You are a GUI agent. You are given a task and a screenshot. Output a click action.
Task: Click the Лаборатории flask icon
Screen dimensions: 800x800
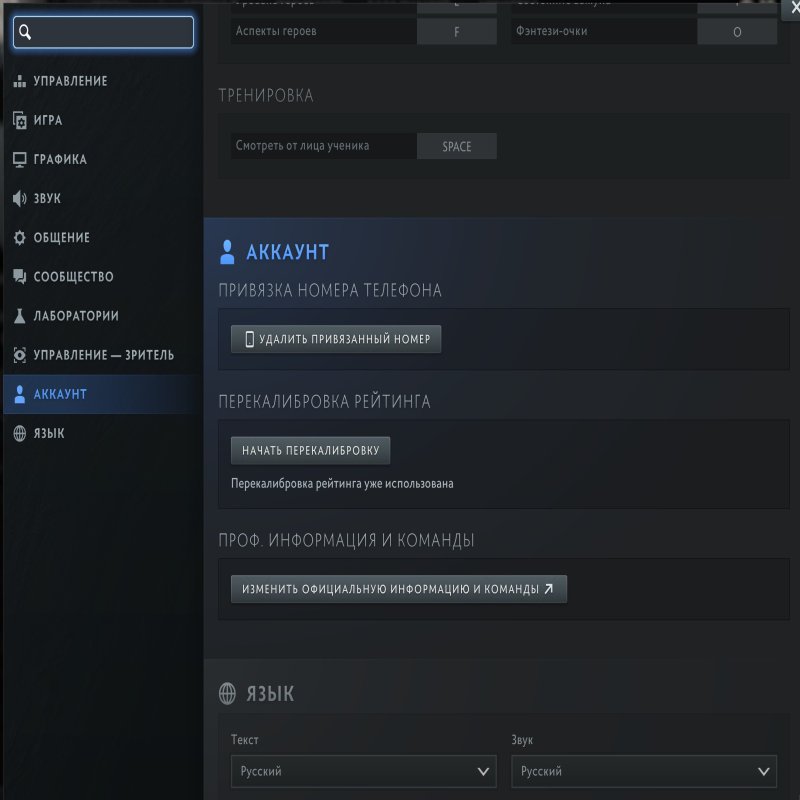(x=20, y=316)
